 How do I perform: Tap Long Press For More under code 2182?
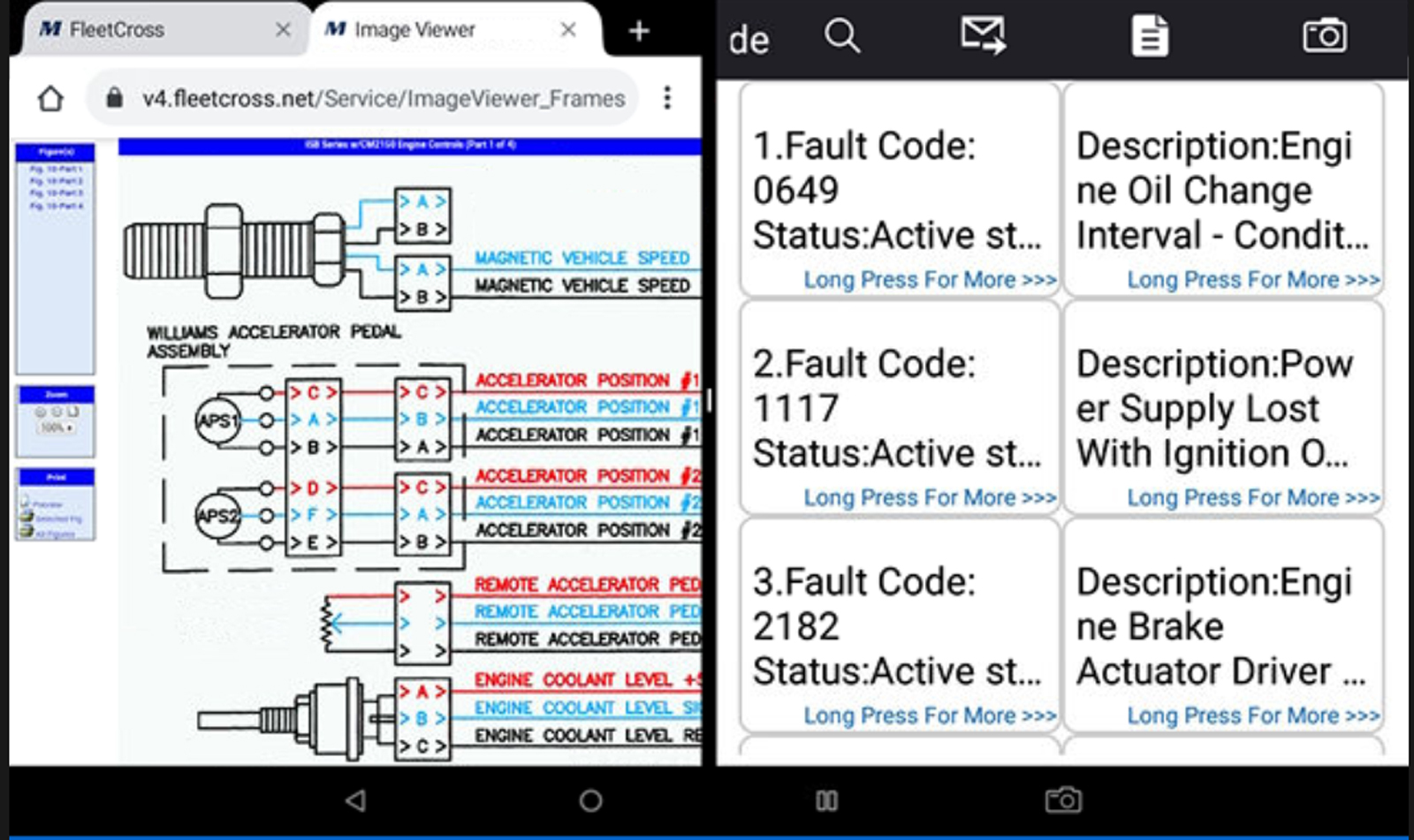tap(930, 716)
